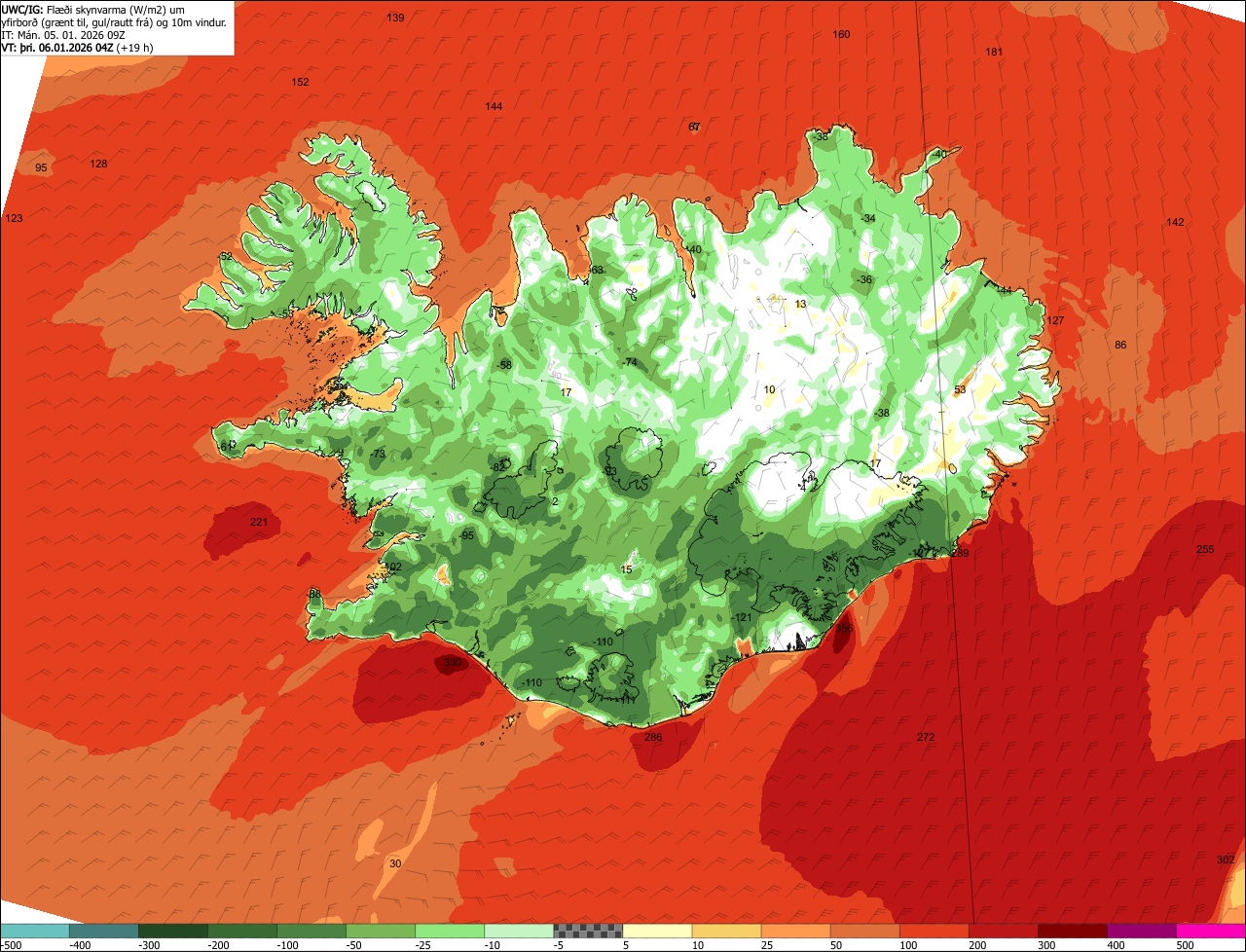The image size is (1246, 952).
Task: Click the magenta legend swatch labeled 500
Action: (x=1210, y=931)
